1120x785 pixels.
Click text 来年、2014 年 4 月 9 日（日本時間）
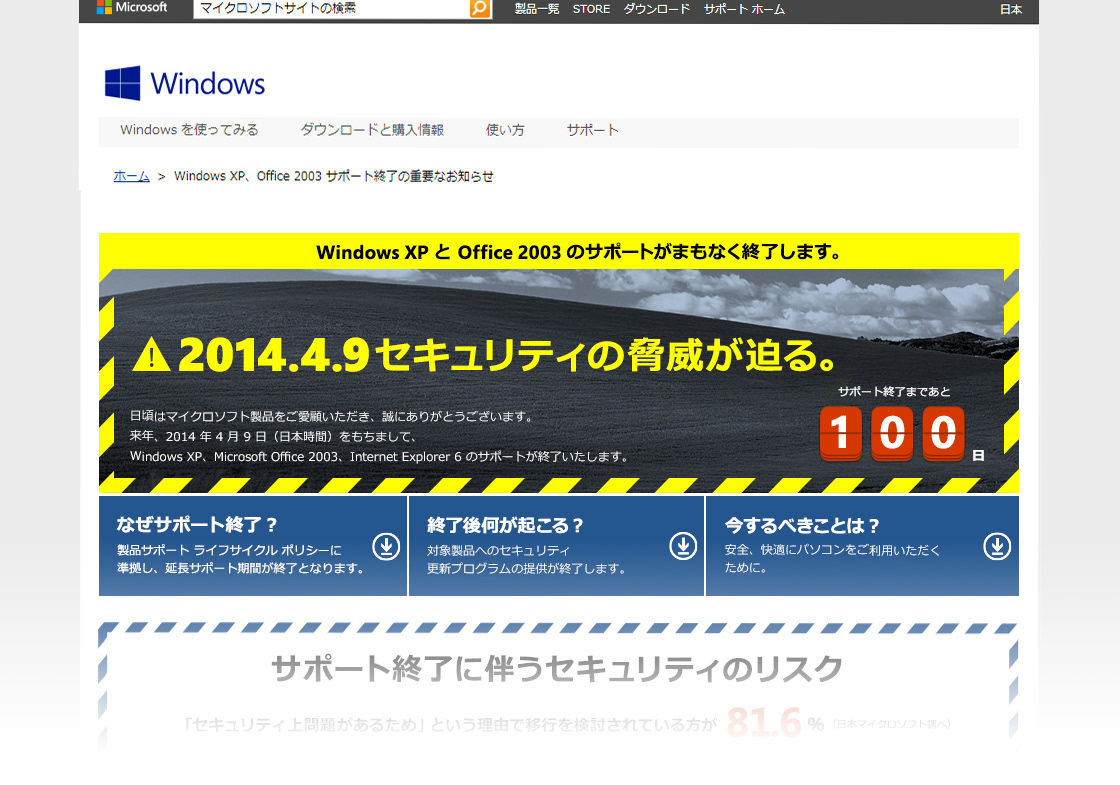click(273, 436)
